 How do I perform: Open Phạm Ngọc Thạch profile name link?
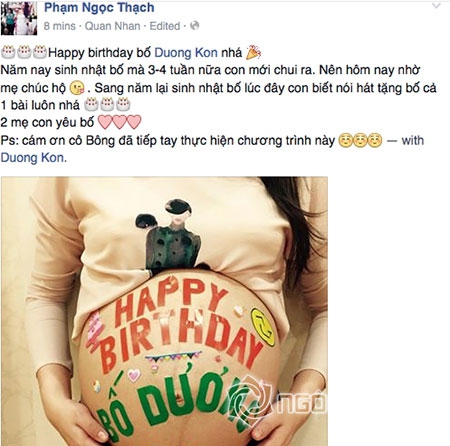click(x=99, y=7)
